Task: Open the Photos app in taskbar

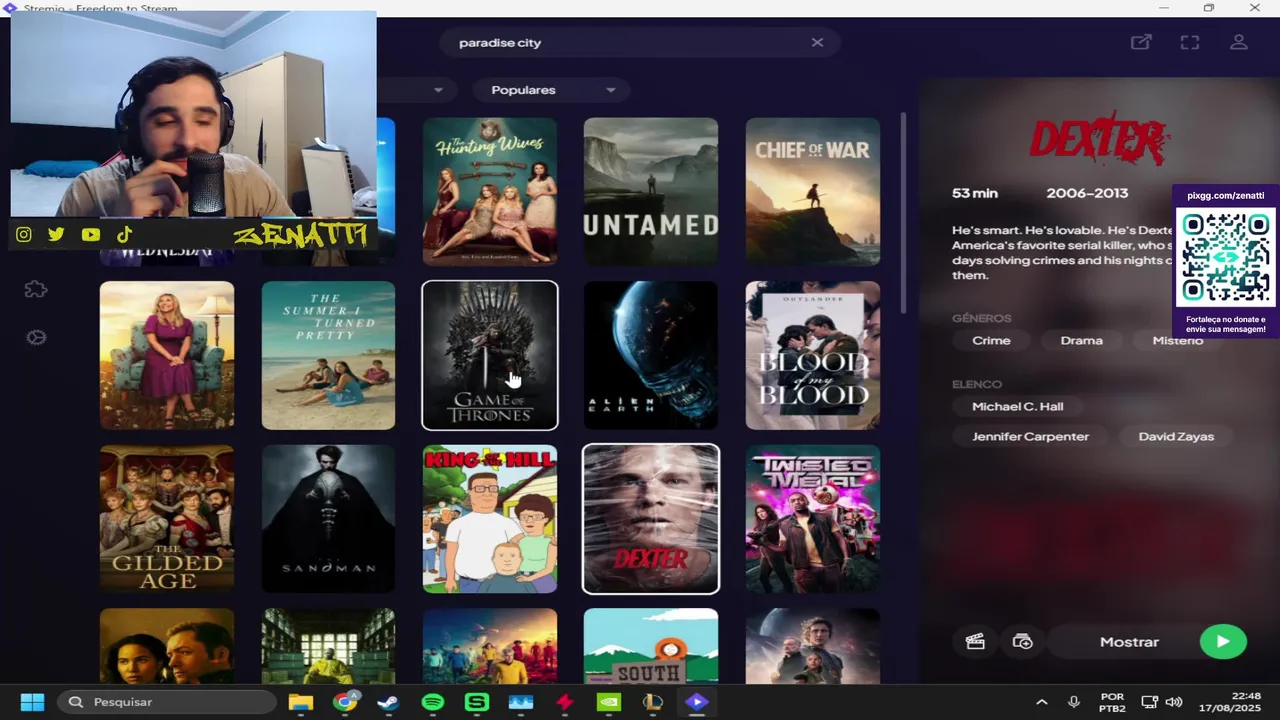Action: tap(520, 702)
